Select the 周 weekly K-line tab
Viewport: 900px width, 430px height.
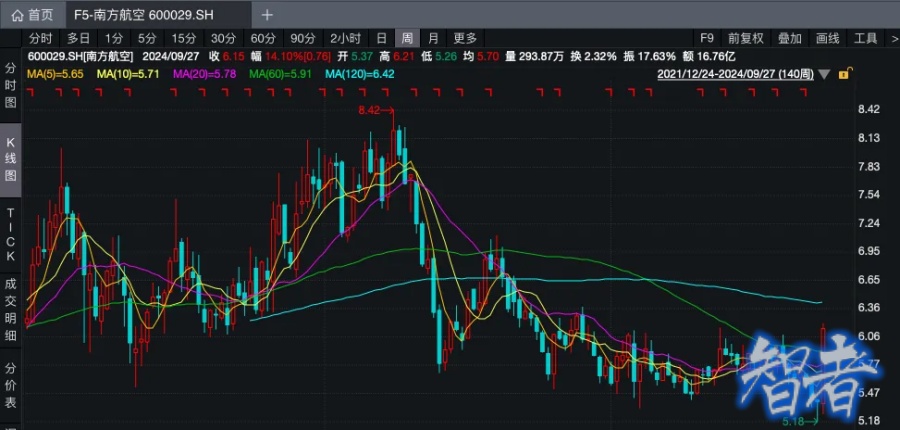407,38
